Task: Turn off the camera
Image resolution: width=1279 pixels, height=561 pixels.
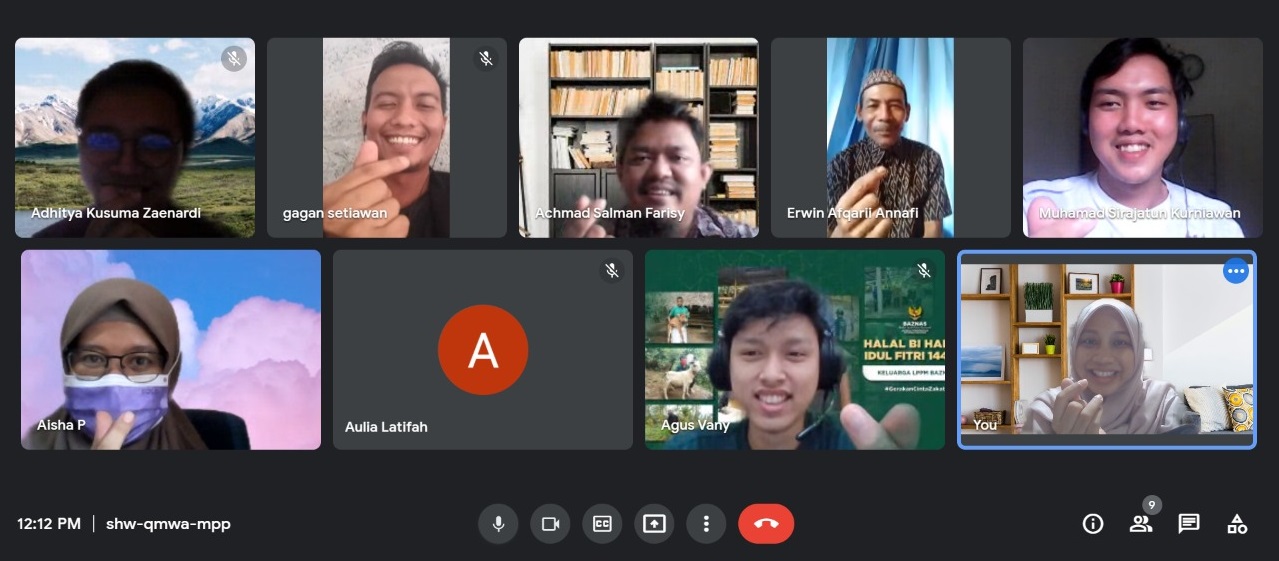Action: [550, 524]
